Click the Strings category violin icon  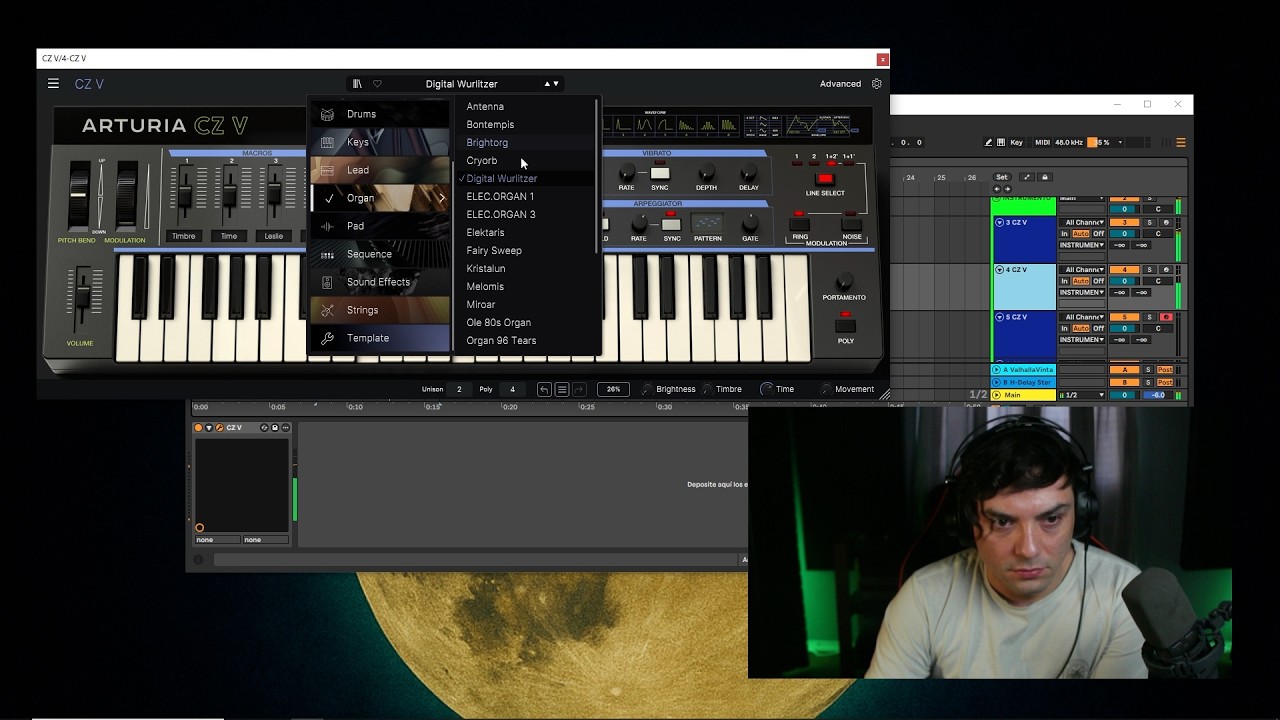(327, 310)
